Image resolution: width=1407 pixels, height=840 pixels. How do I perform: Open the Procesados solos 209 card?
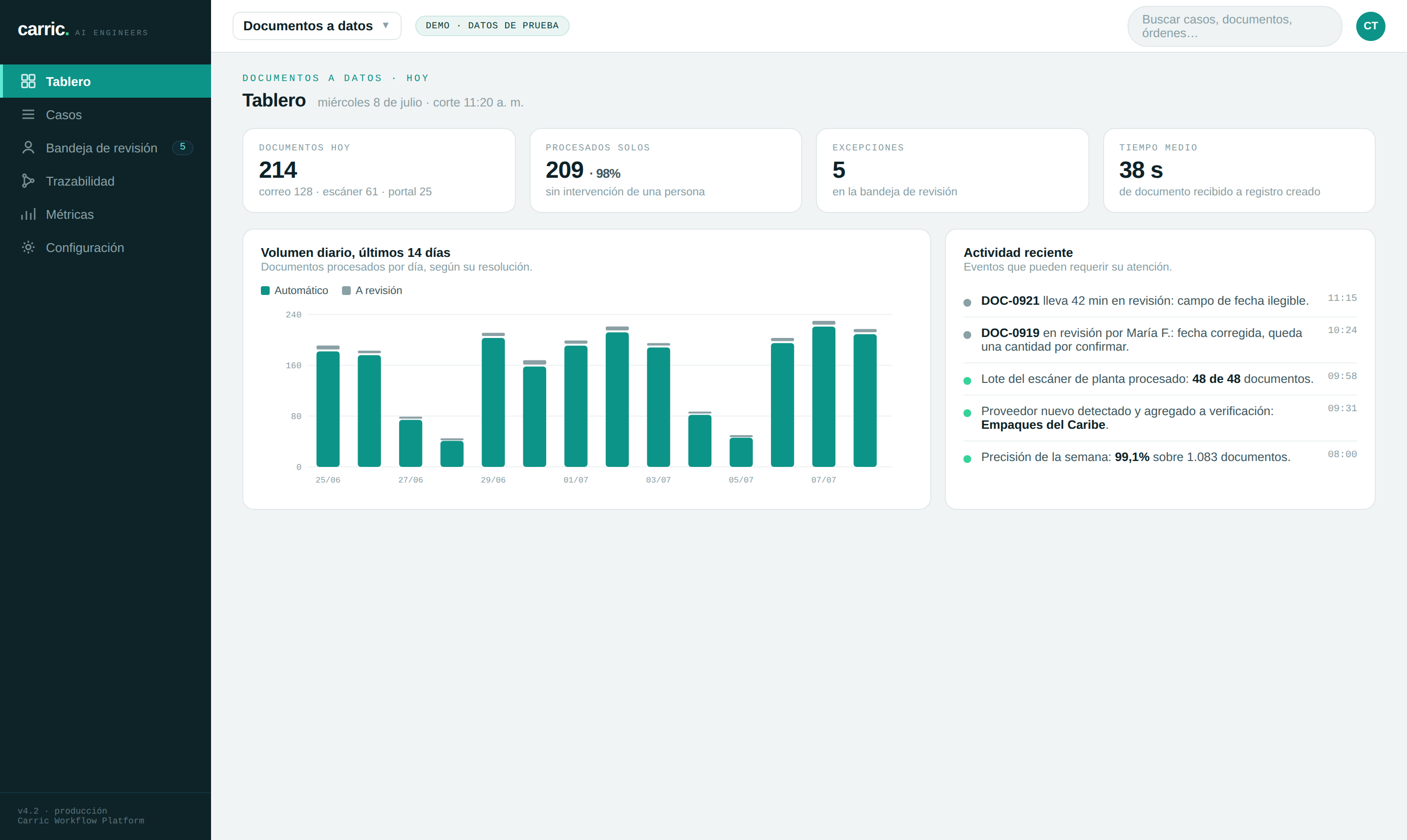pyautogui.click(x=665, y=170)
